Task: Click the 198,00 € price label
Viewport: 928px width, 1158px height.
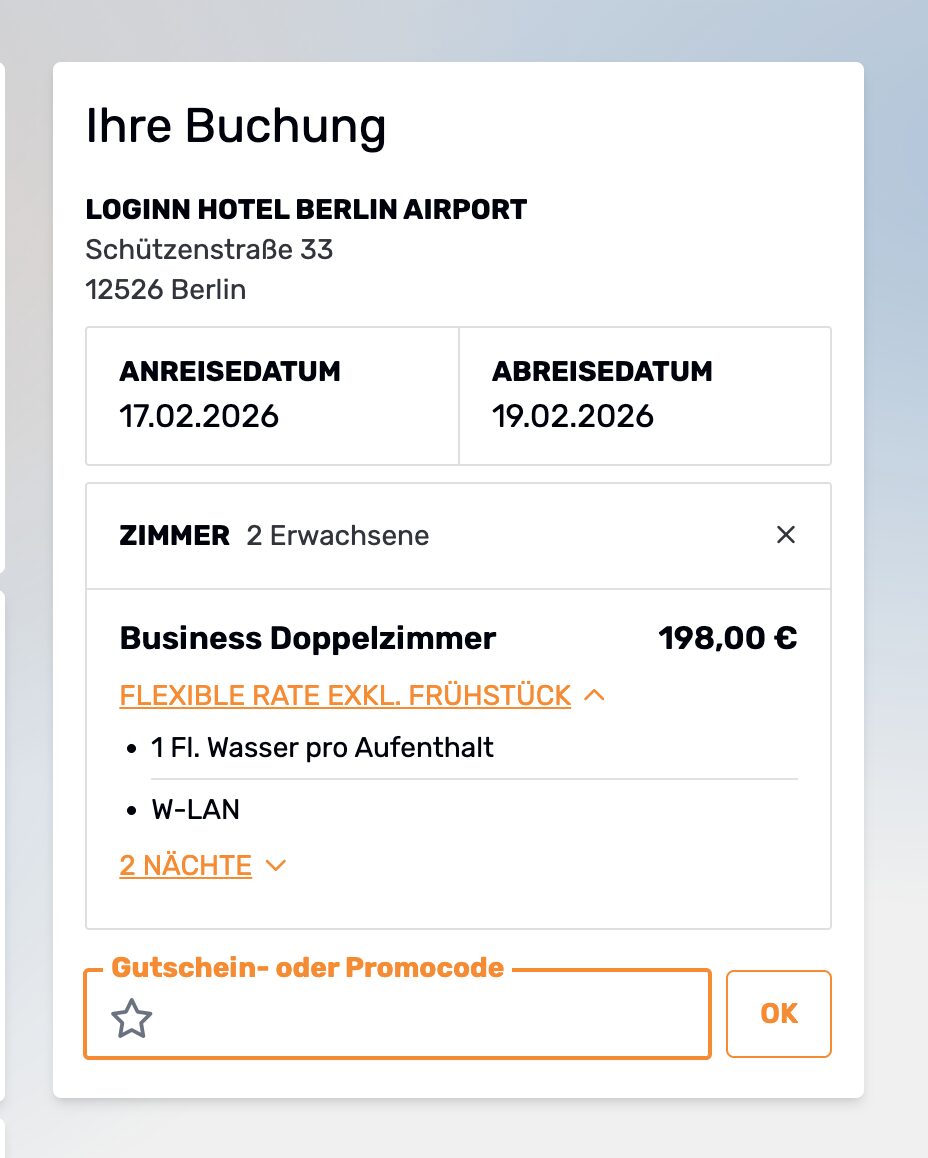Action: pos(729,637)
